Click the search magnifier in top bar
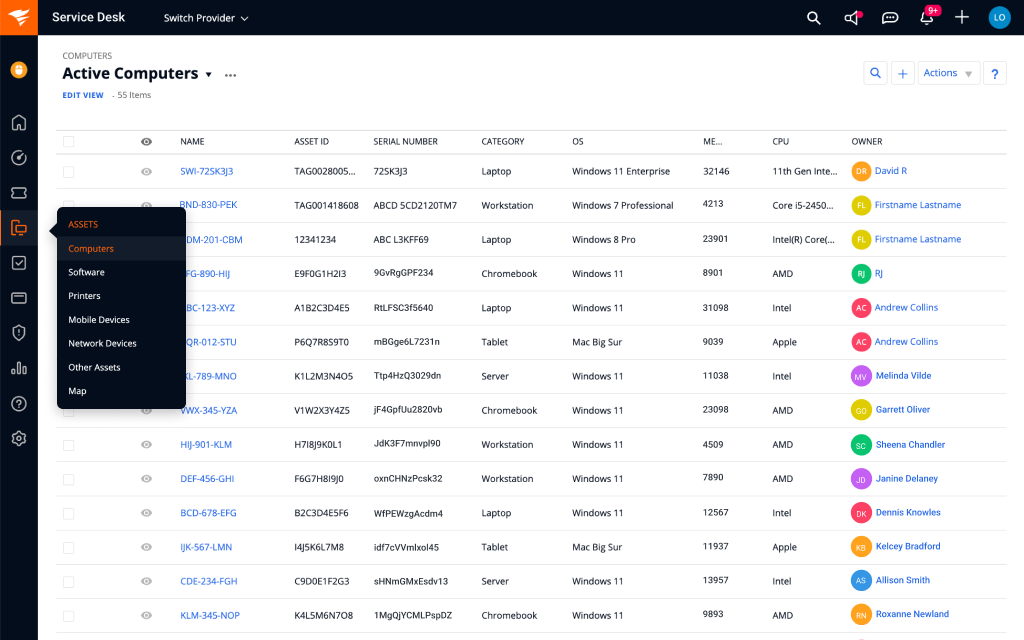This screenshot has width=1024, height=640. (x=813, y=18)
